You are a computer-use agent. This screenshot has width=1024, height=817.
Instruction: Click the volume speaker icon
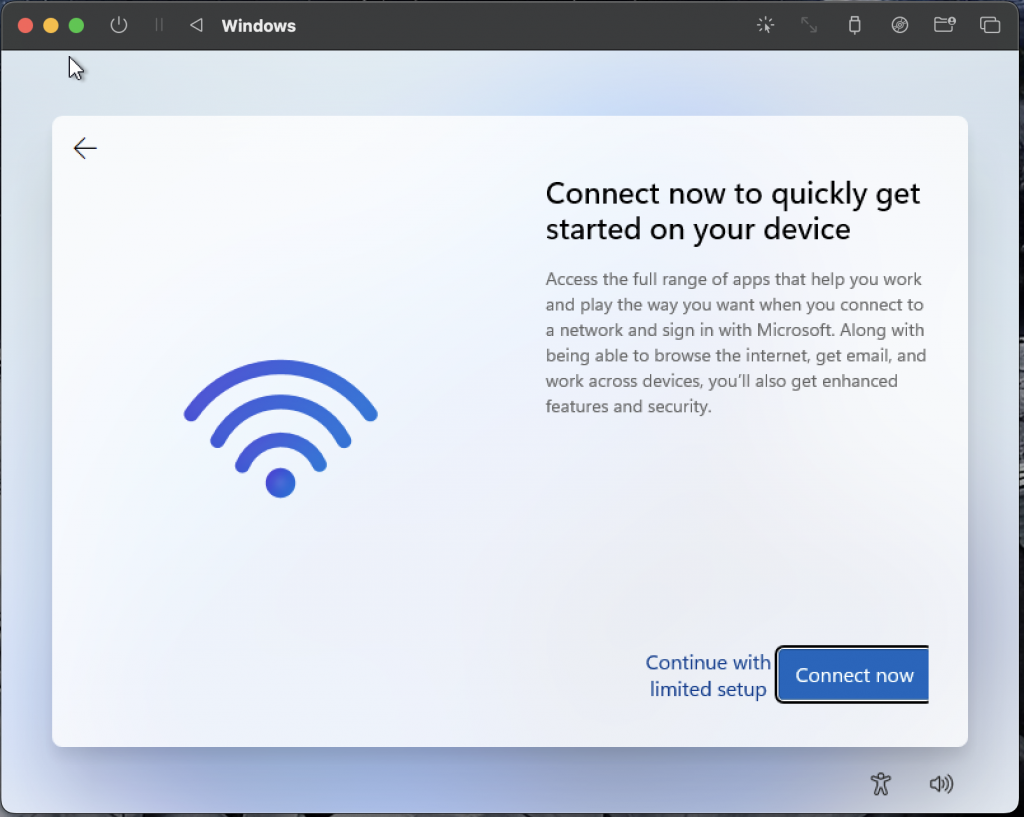(x=941, y=784)
